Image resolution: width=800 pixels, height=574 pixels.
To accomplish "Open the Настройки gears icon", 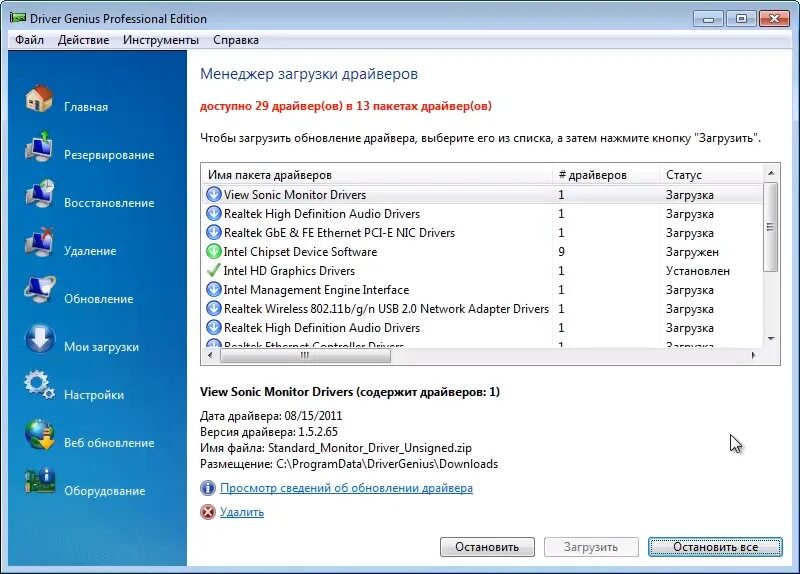I will [x=39, y=386].
